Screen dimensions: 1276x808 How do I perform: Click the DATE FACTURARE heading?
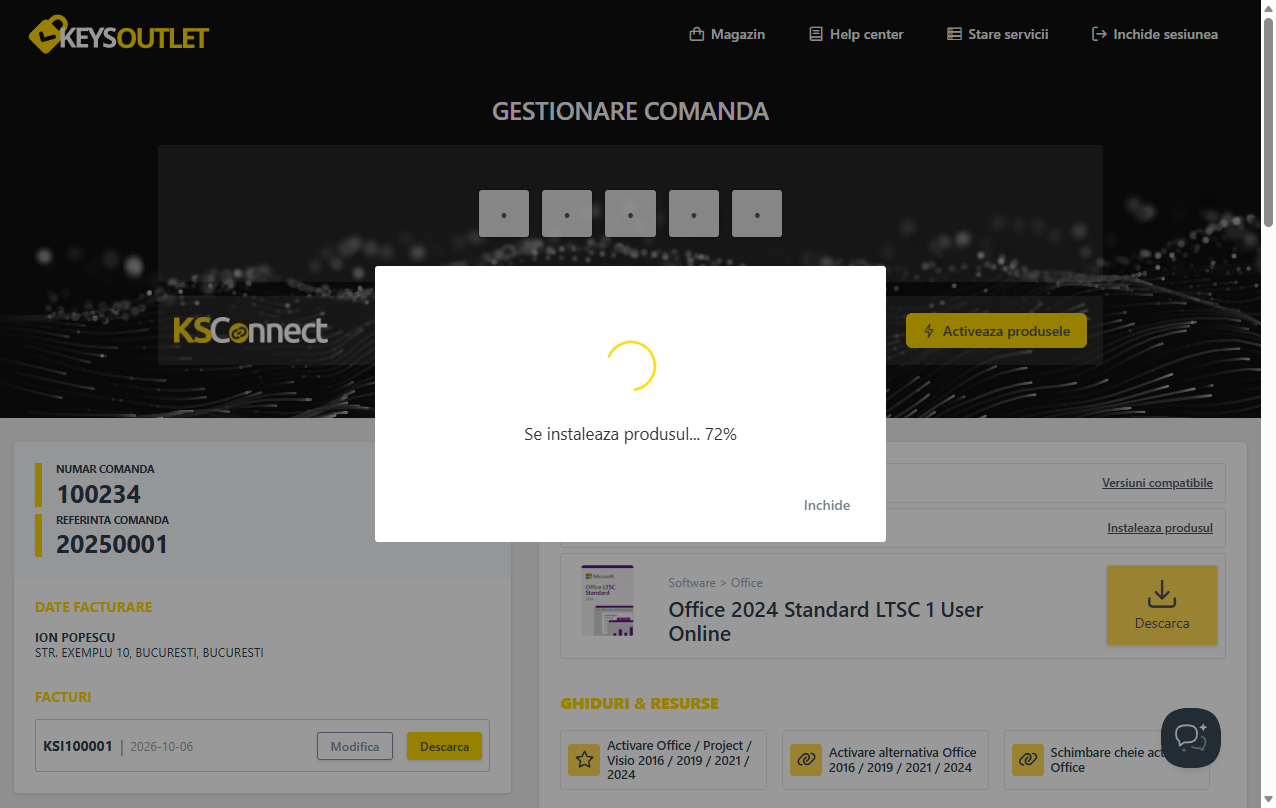(94, 607)
